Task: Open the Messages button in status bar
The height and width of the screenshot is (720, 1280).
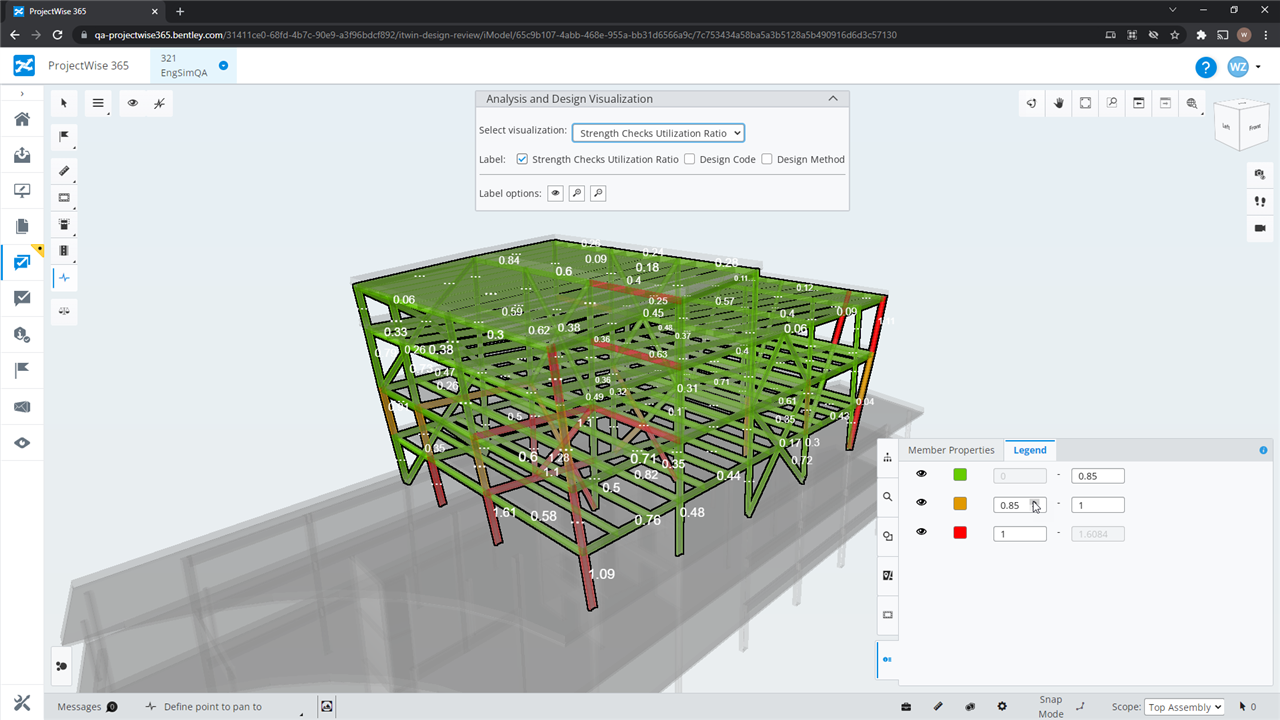Action: click(x=87, y=707)
